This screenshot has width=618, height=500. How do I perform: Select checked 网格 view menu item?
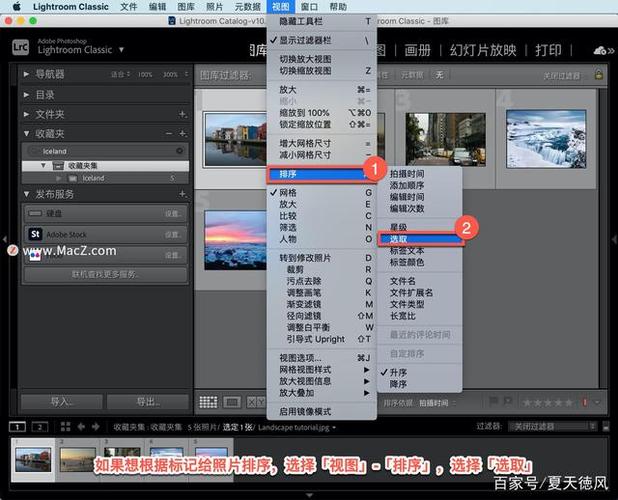(x=322, y=193)
